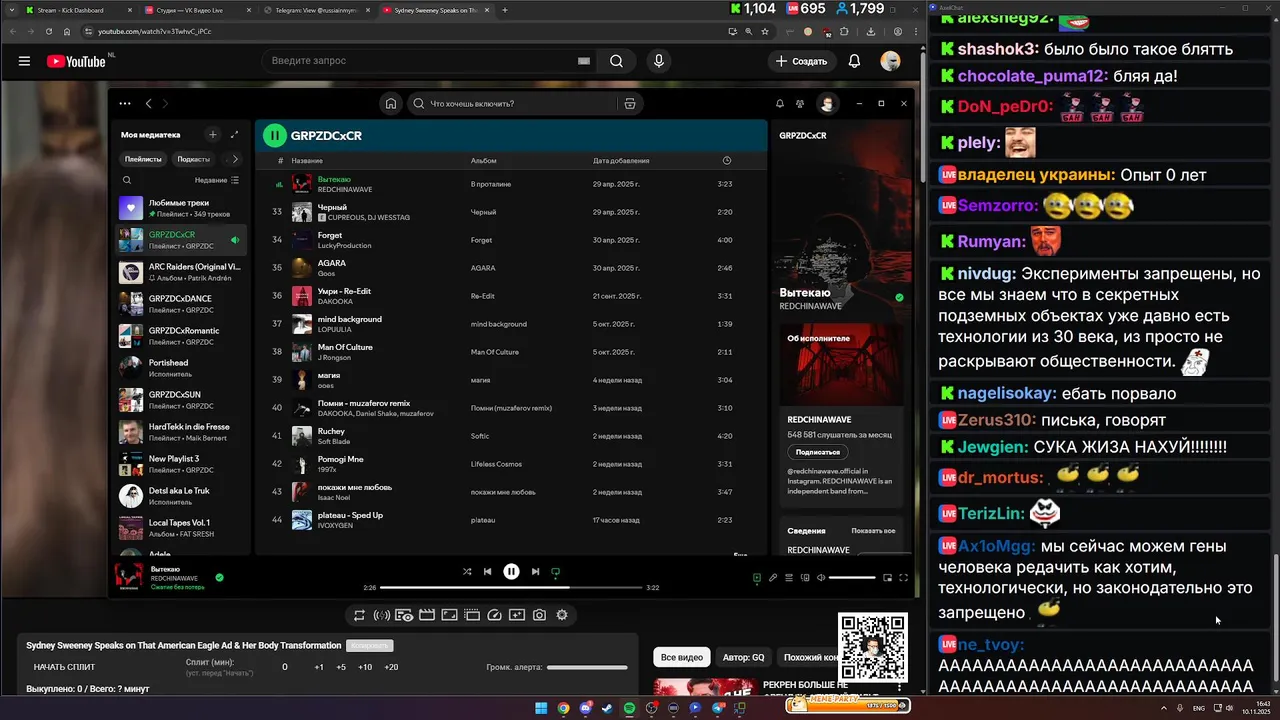Toggle the repeat button in Spotify
Viewport: 1280px width, 720px height.
(x=556, y=572)
